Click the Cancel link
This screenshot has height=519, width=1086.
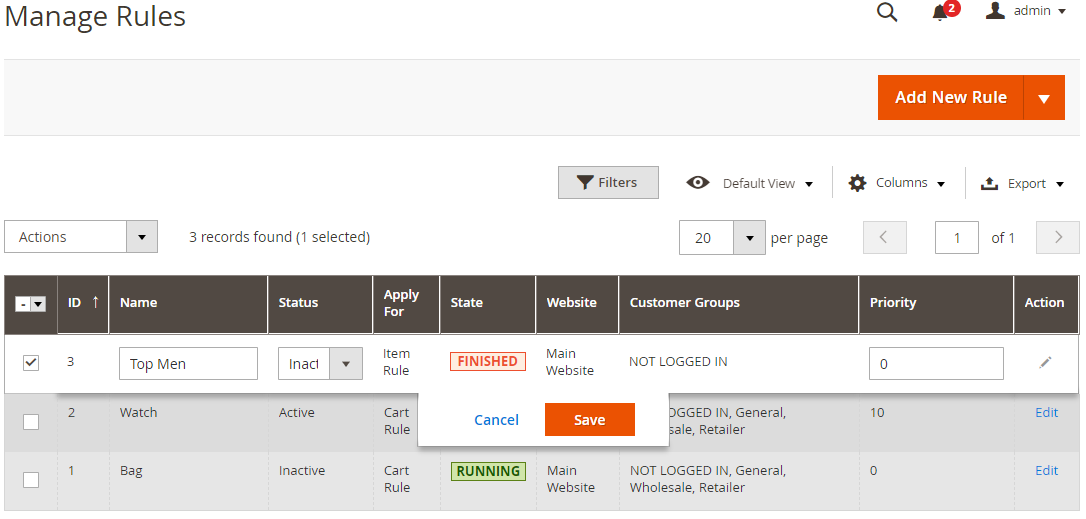[x=496, y=420]
